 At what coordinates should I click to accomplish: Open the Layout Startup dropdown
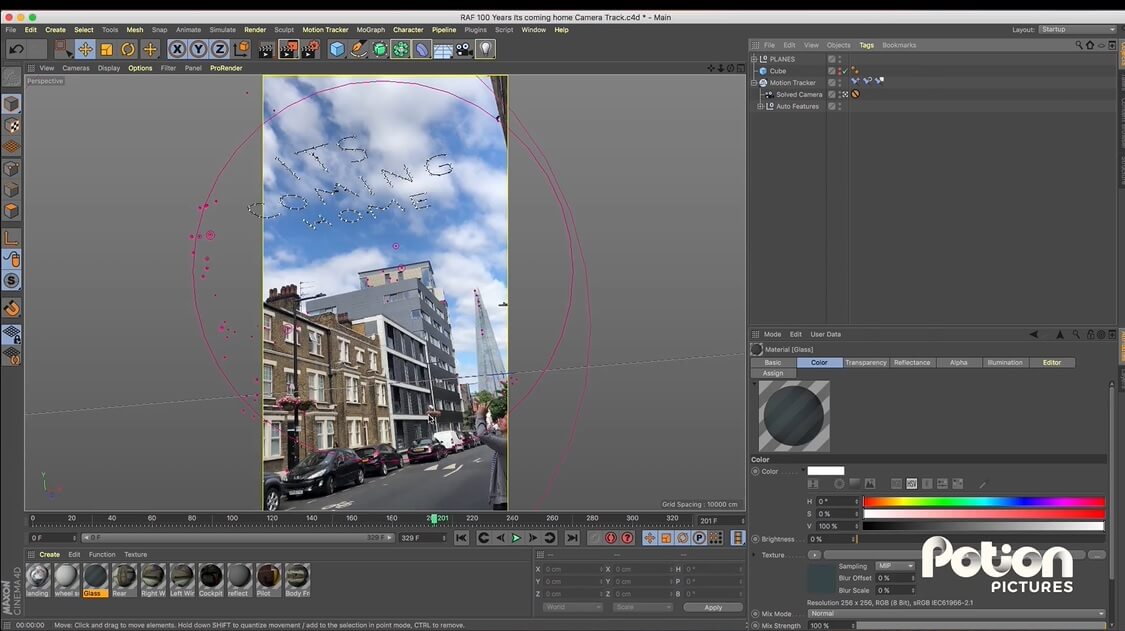tap(1077, 30)
